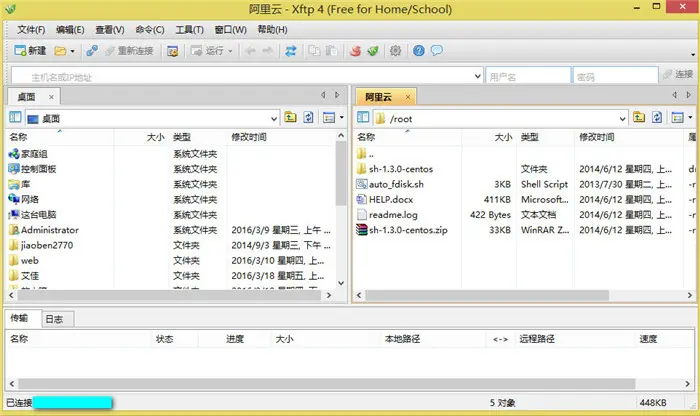The width and height of the screenshot is (700, 416).
Task: Select the web folder in local list
Action: tap(24, 260)
